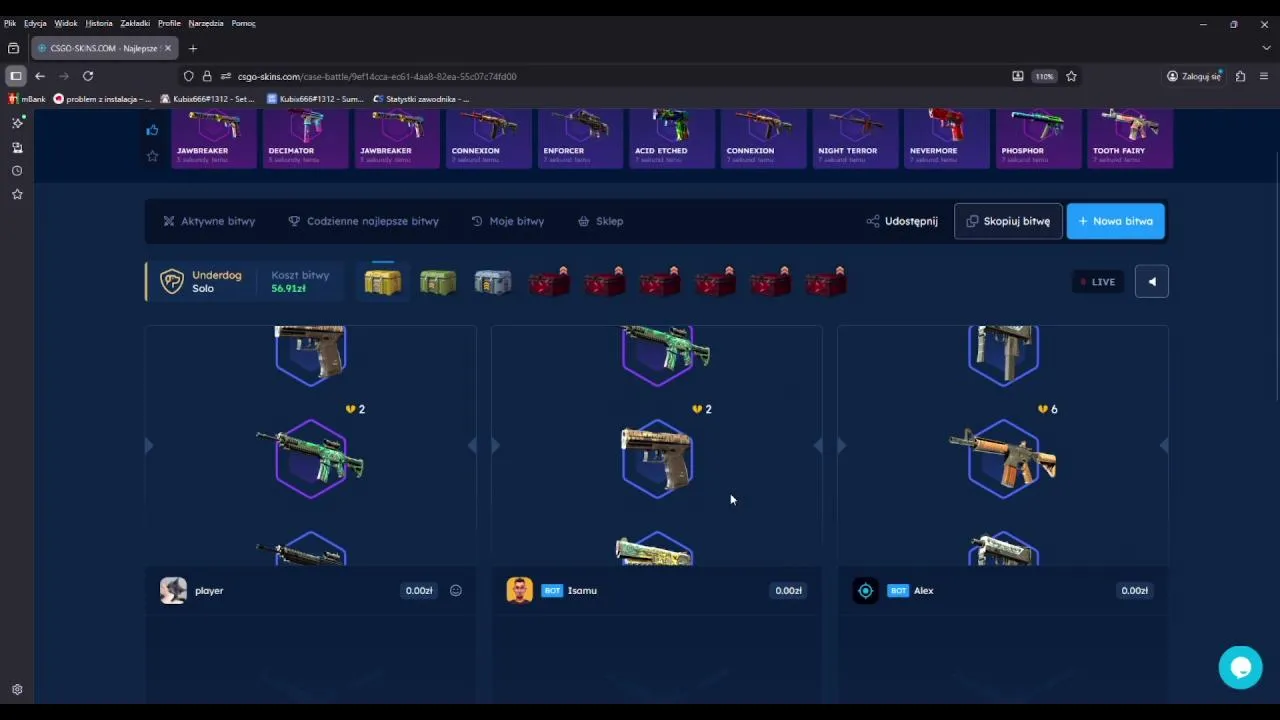Open the Zakładki menu
1280x720 pixels.
(135, 23)
